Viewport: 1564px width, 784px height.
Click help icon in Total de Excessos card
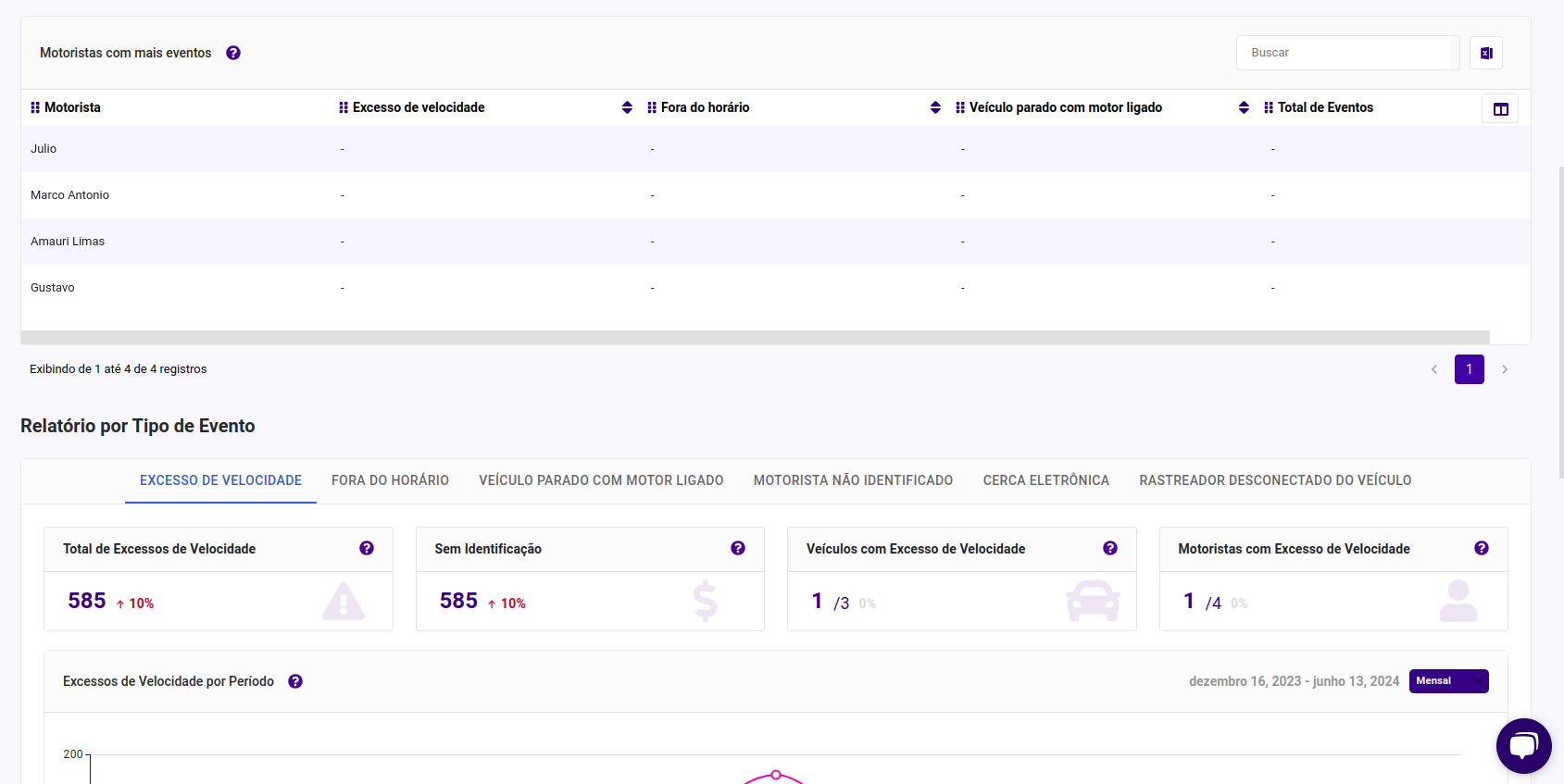[x=367, y=548]
